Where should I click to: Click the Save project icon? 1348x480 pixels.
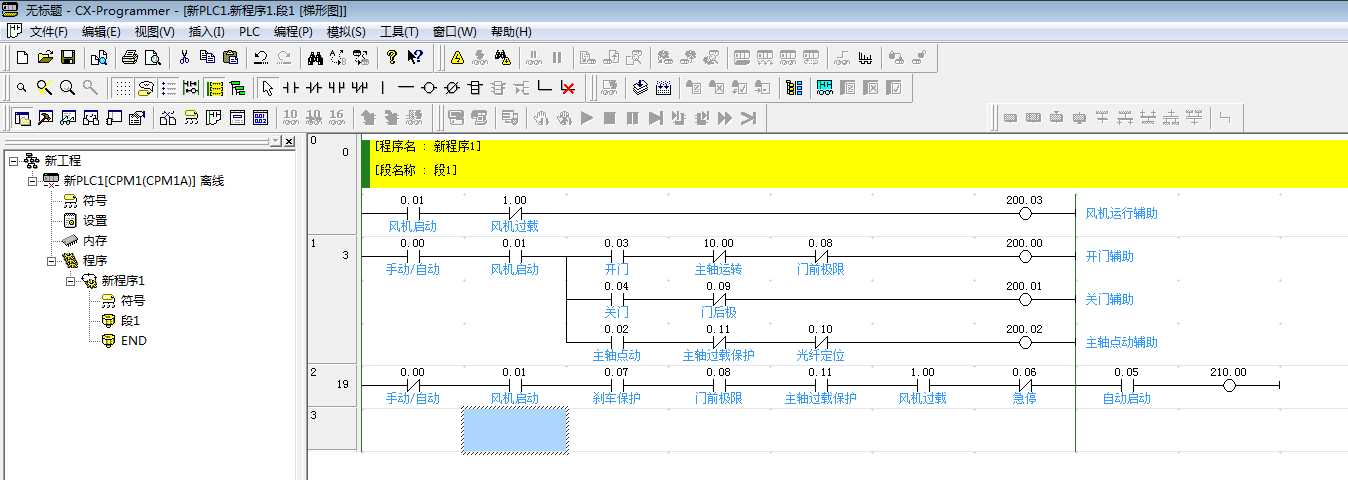pos(68,58)
